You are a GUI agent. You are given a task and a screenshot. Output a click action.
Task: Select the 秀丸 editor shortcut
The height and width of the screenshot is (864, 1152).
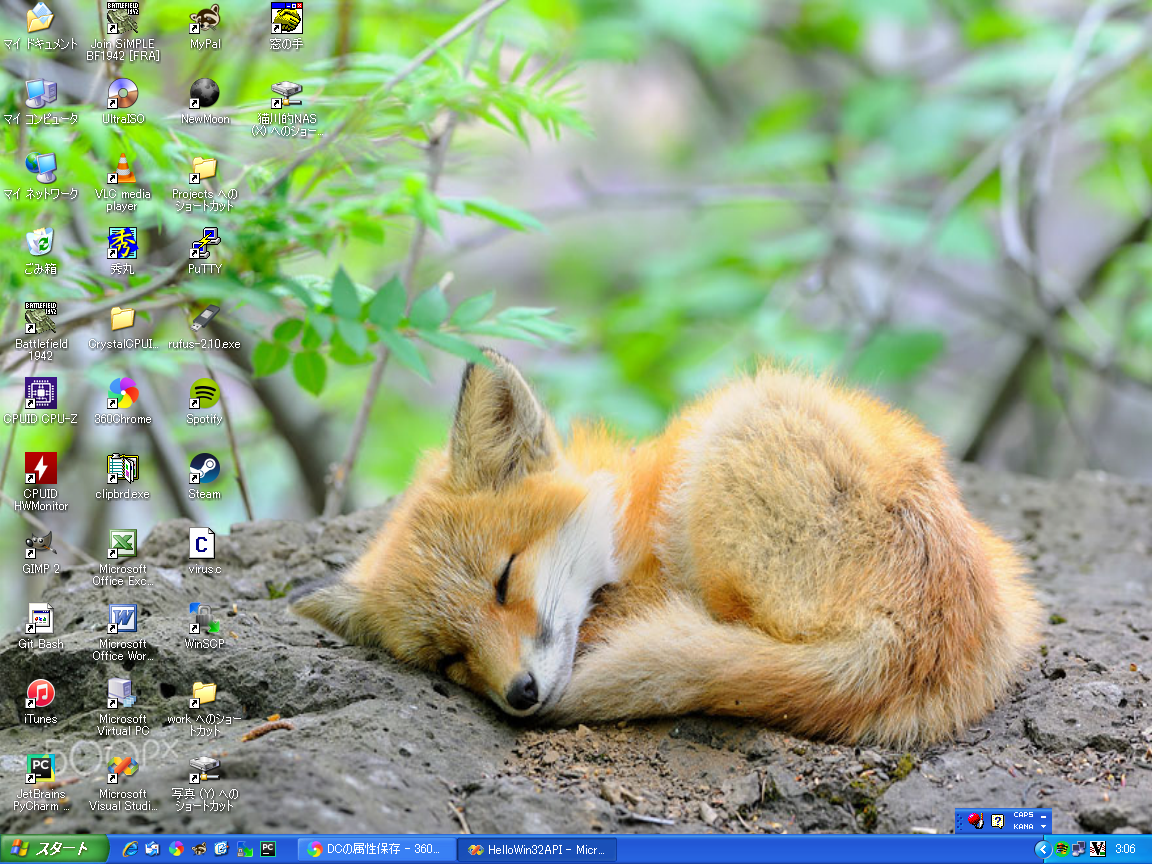point(123,251)
